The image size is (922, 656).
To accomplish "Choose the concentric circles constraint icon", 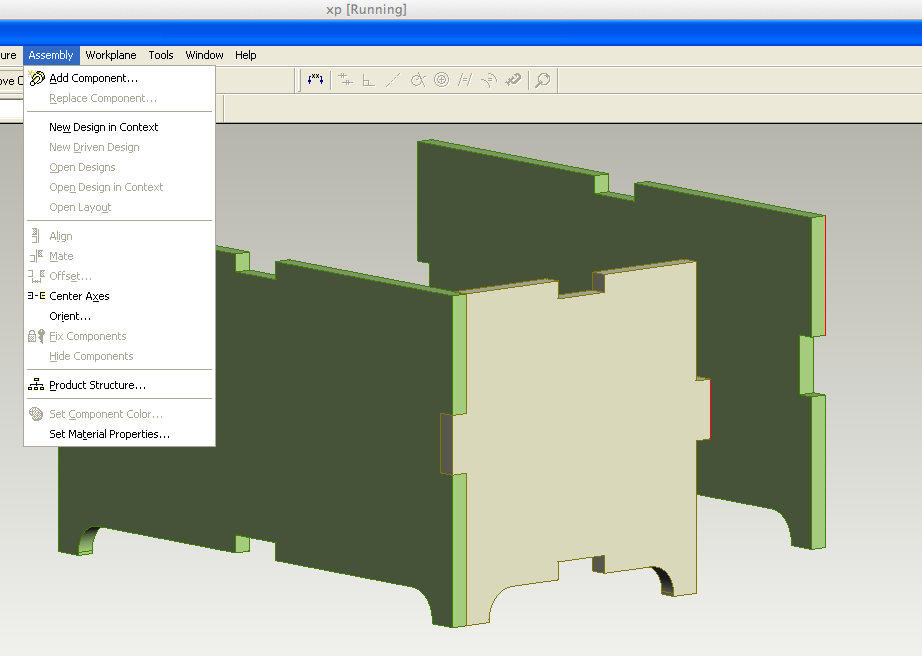I will 442,79.
